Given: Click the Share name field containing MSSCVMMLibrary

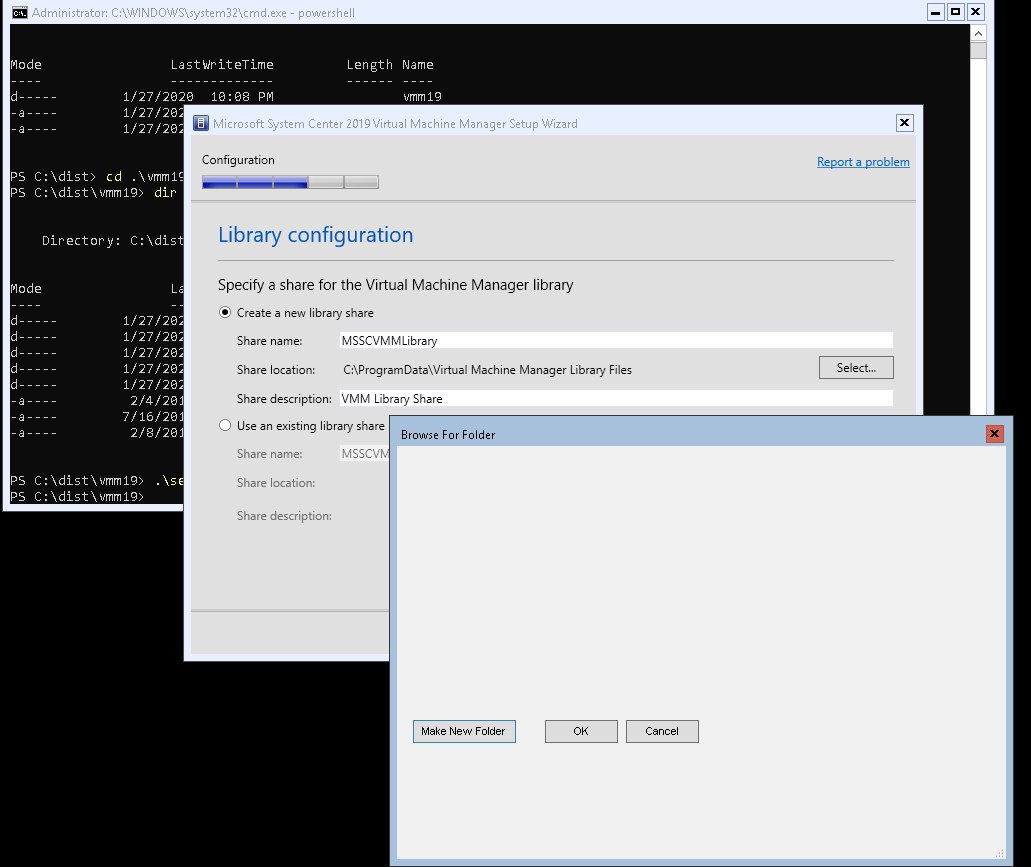Looking at the screenshot, I should click(x=616, y=340).
